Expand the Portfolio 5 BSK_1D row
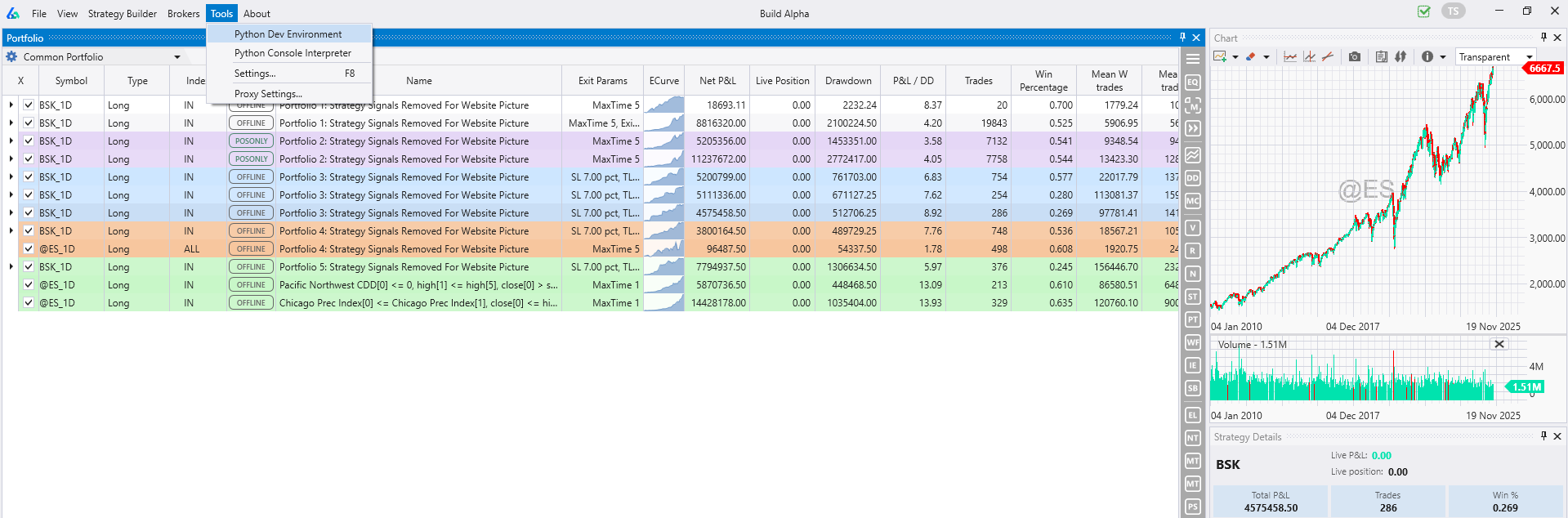The image size is (1568, 518). 11,267
